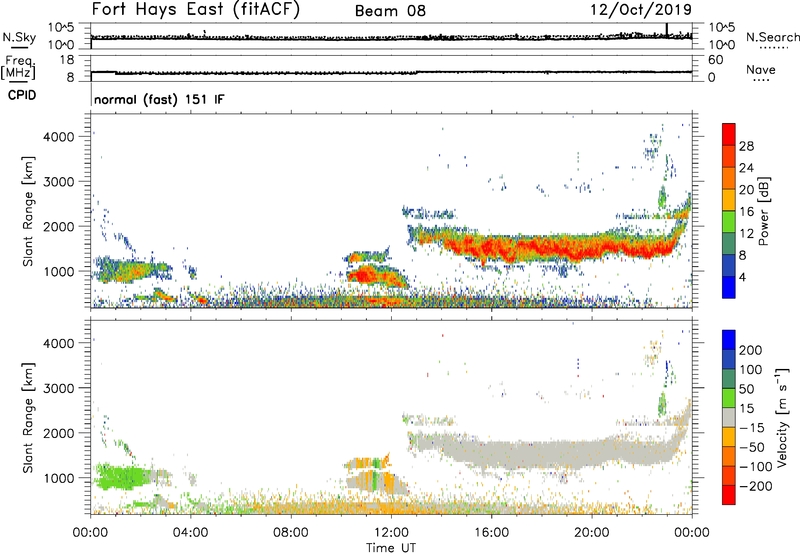Click the Power [dB] color bar label
The width and height of the screenshot is (800, 554).
[763, 211]
